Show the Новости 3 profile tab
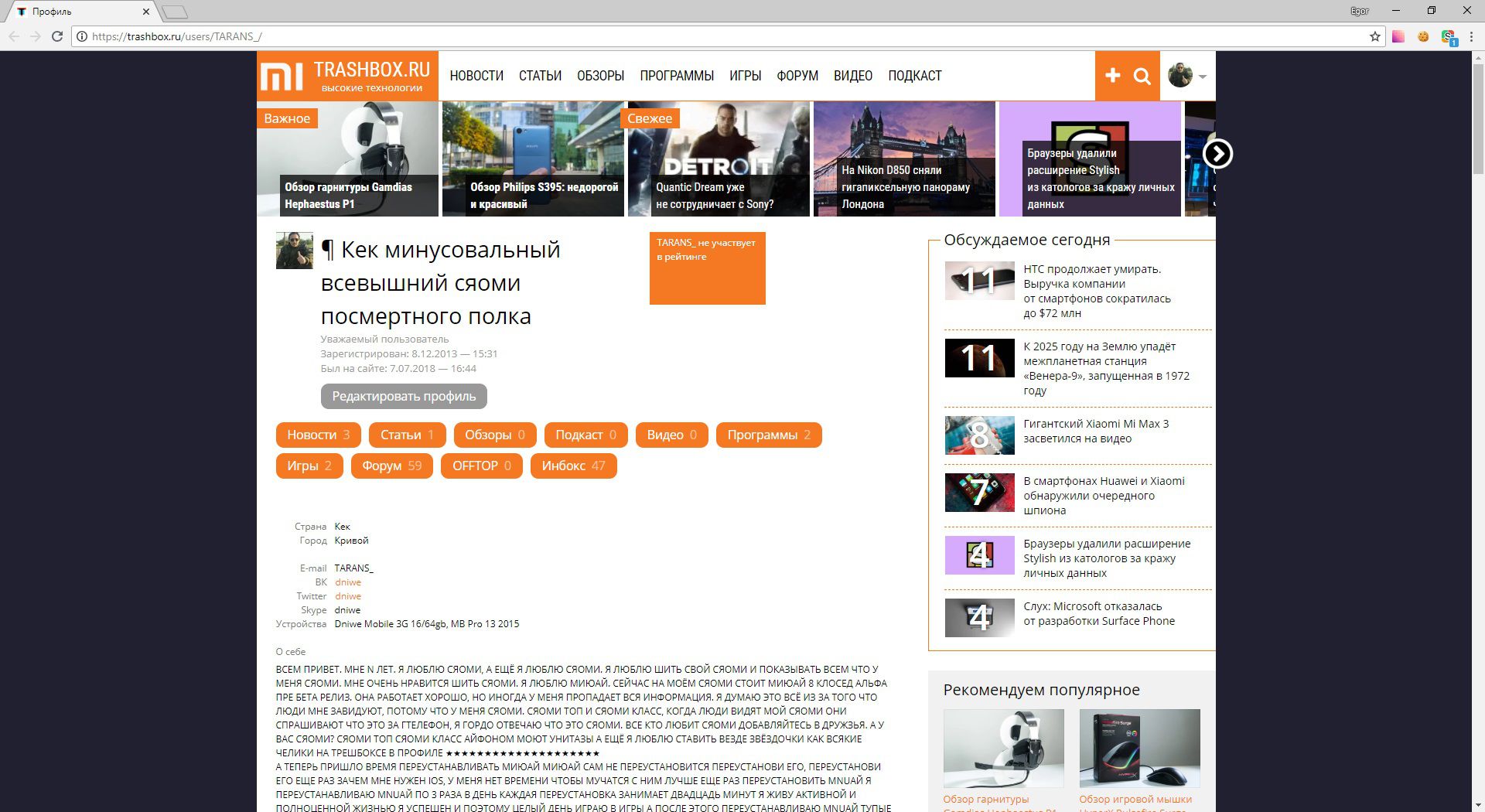Image resolution: width=1485 pixels, height=812 pixels. pos(318,435)
